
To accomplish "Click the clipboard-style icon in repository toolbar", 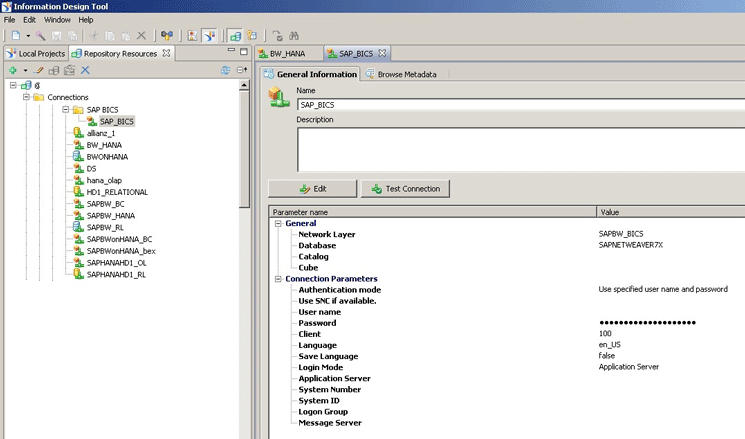I will (x=69, y=70).
